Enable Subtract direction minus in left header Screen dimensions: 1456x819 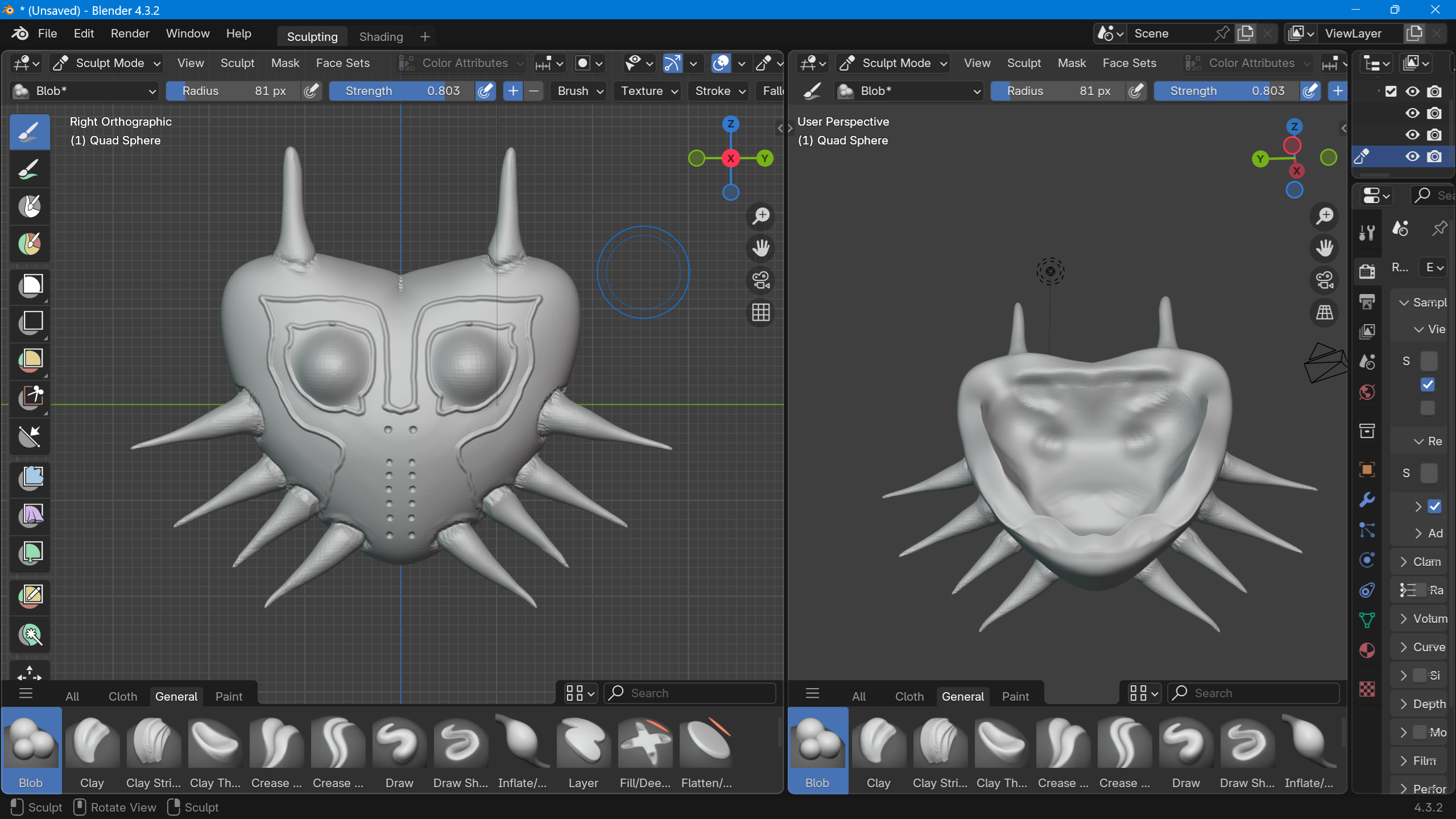click(x=533, y=91)
